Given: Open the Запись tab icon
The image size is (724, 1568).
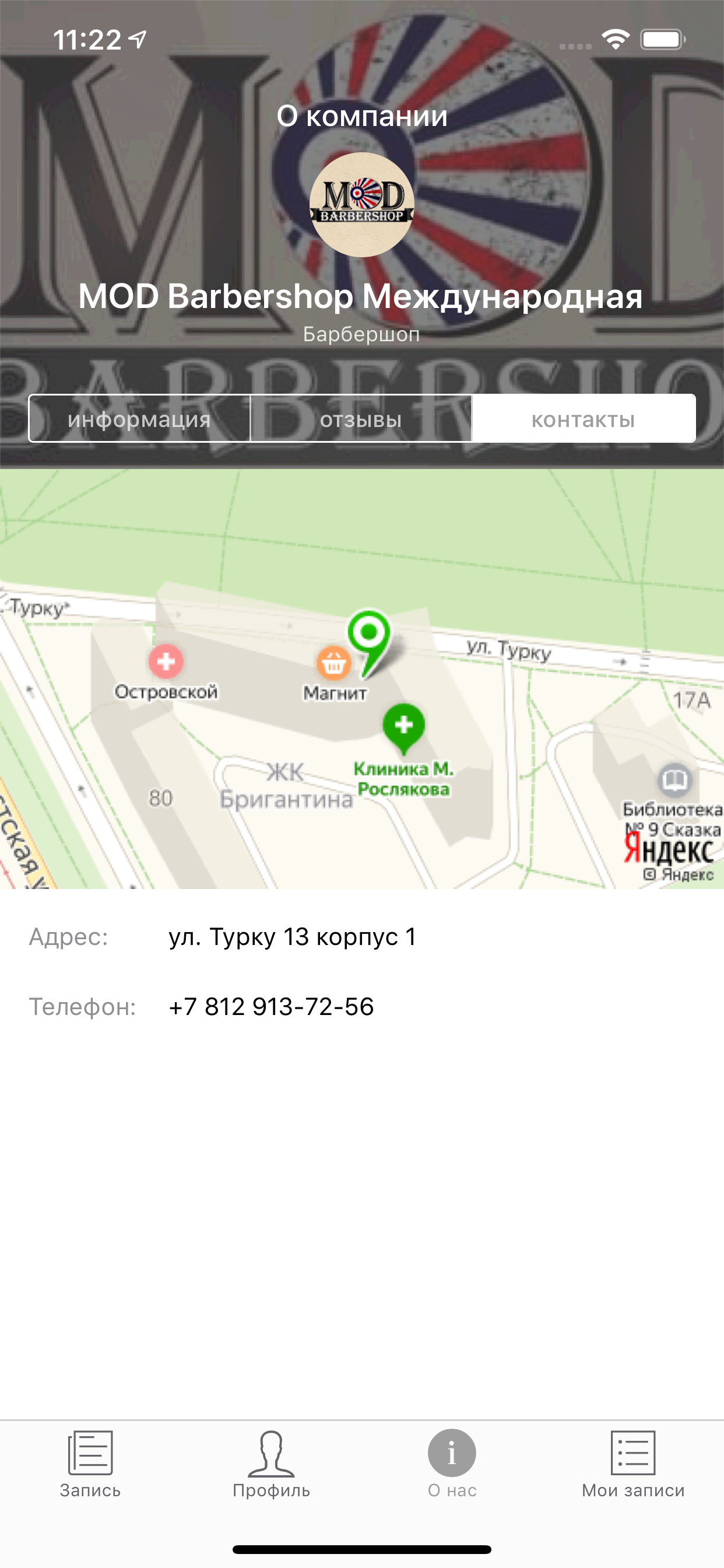Looking at the screenshot, I should (90, 1452).
